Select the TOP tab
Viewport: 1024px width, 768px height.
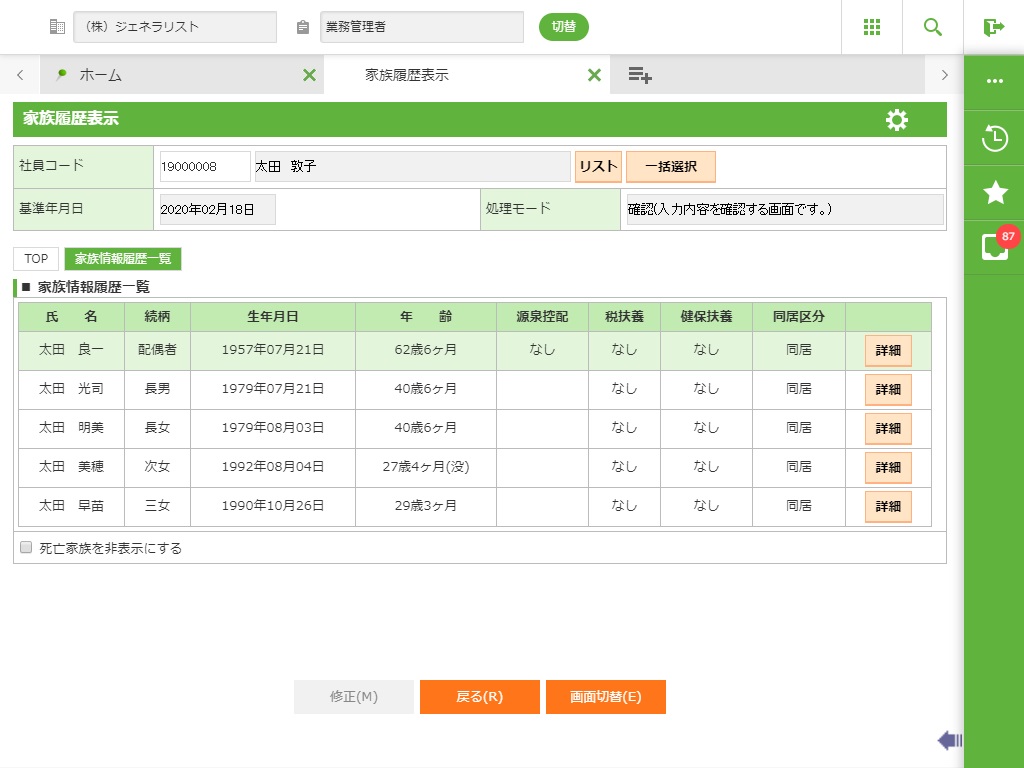36,259
